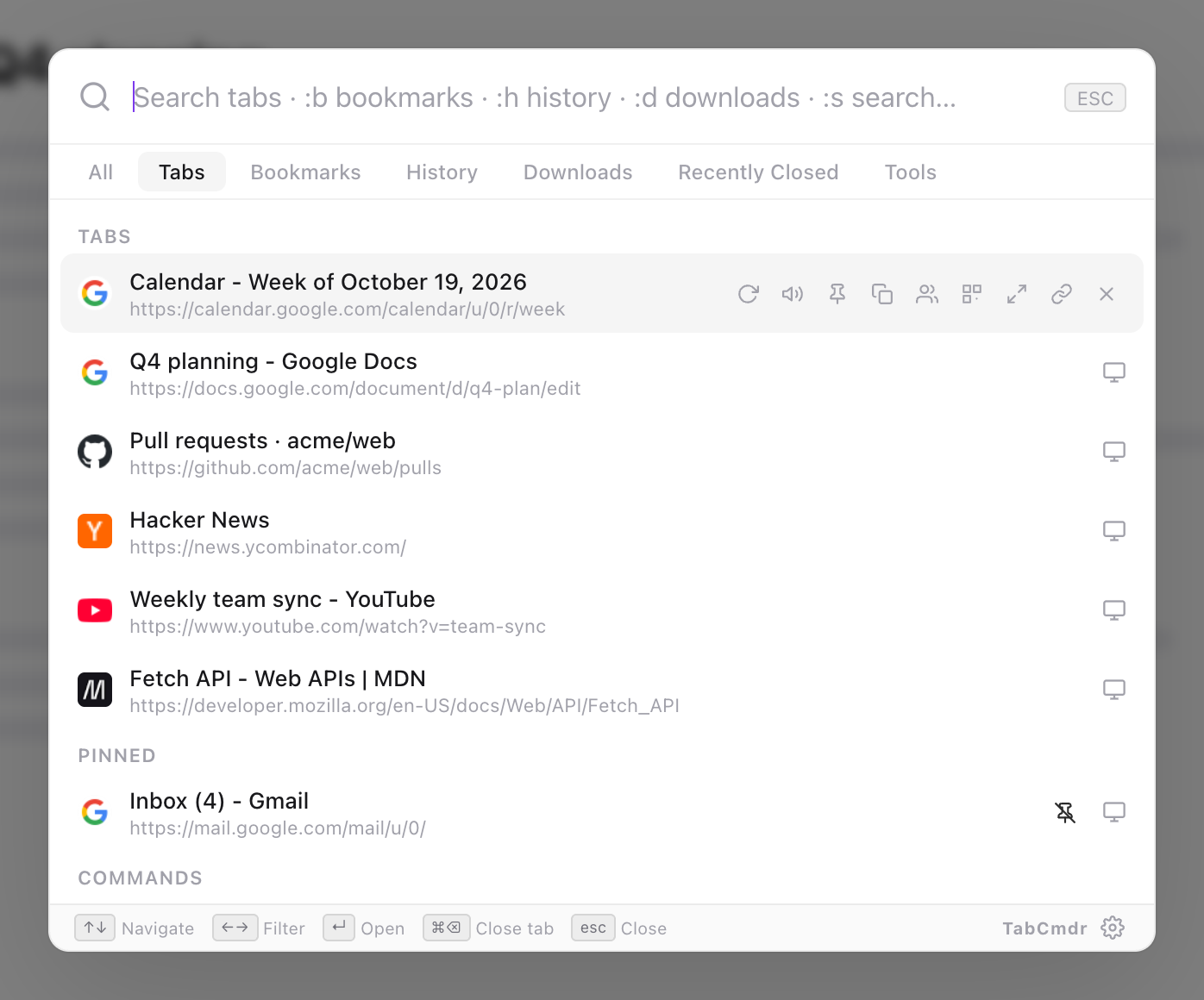The height and width of the screenshot is (1000, 1204).
Task: Click the monitor icon on Hacker News row
Action: [1114, 531]
